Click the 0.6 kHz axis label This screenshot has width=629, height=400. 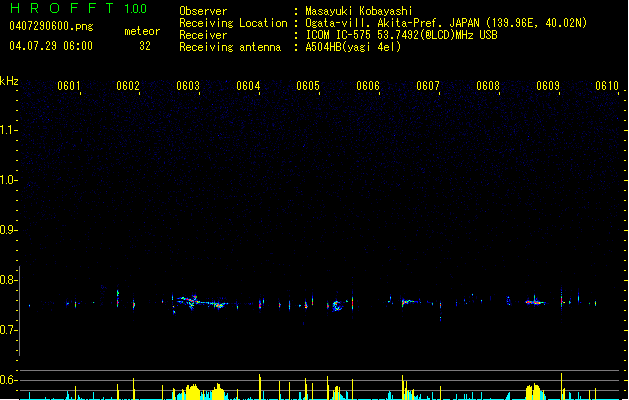8,380
